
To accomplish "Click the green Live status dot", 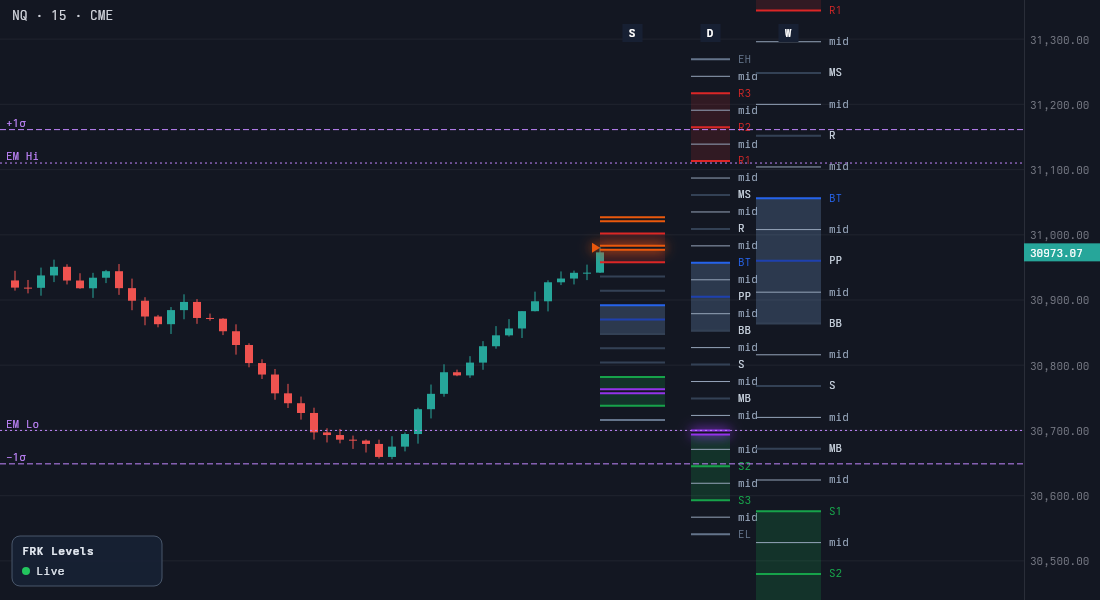I will (26, 571).
